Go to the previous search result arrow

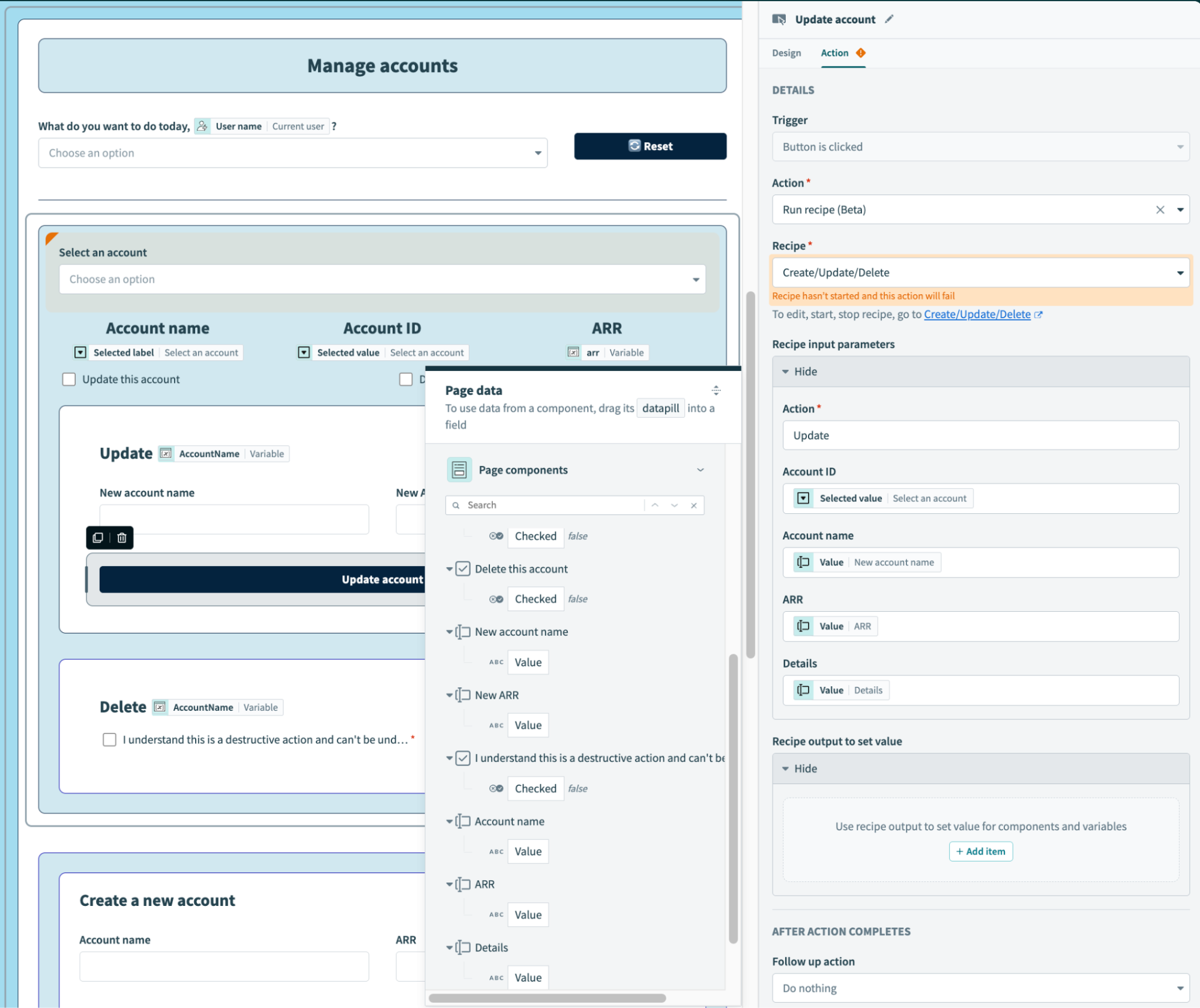click(655, 505)
